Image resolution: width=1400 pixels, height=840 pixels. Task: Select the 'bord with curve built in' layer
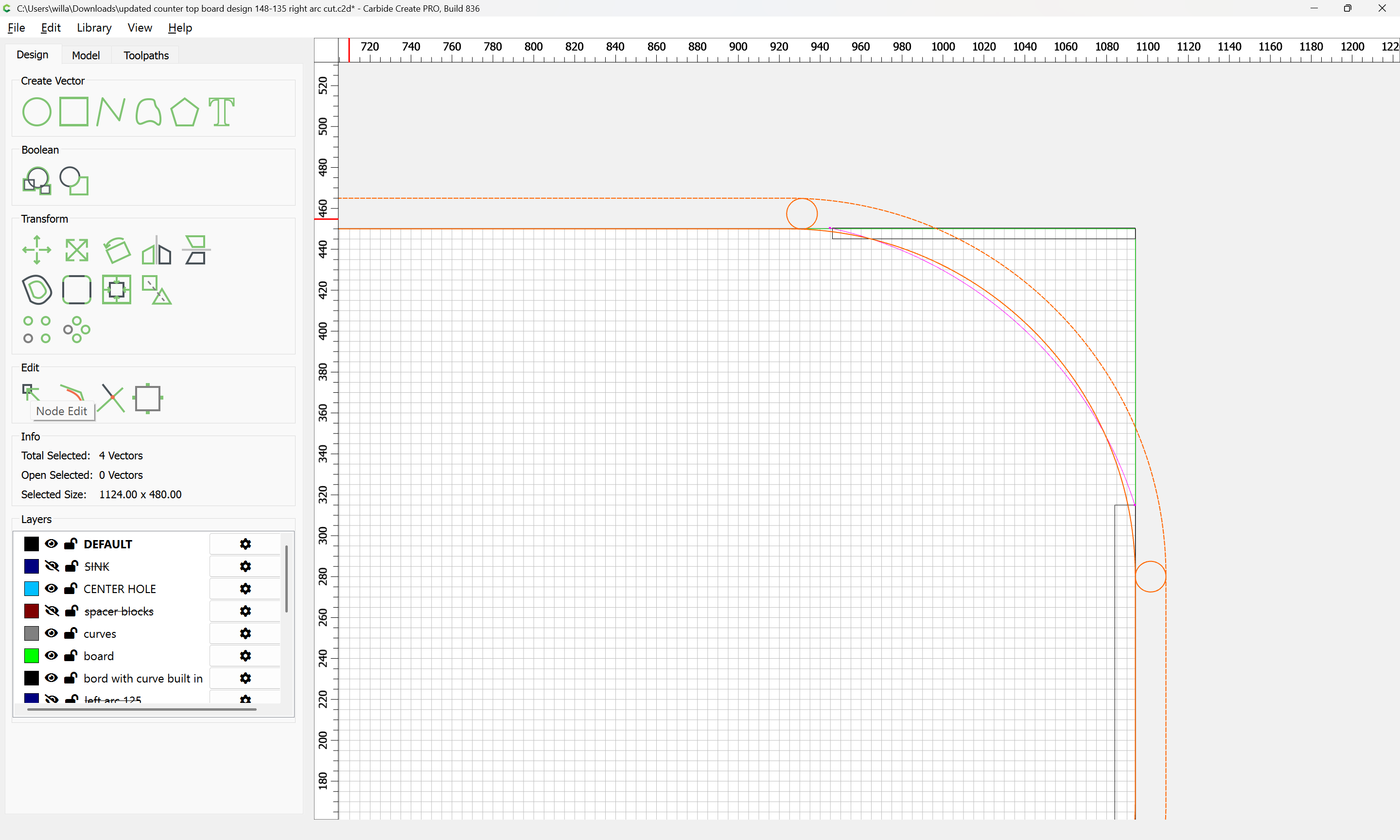pyautogui.click(x=142, y=678)
